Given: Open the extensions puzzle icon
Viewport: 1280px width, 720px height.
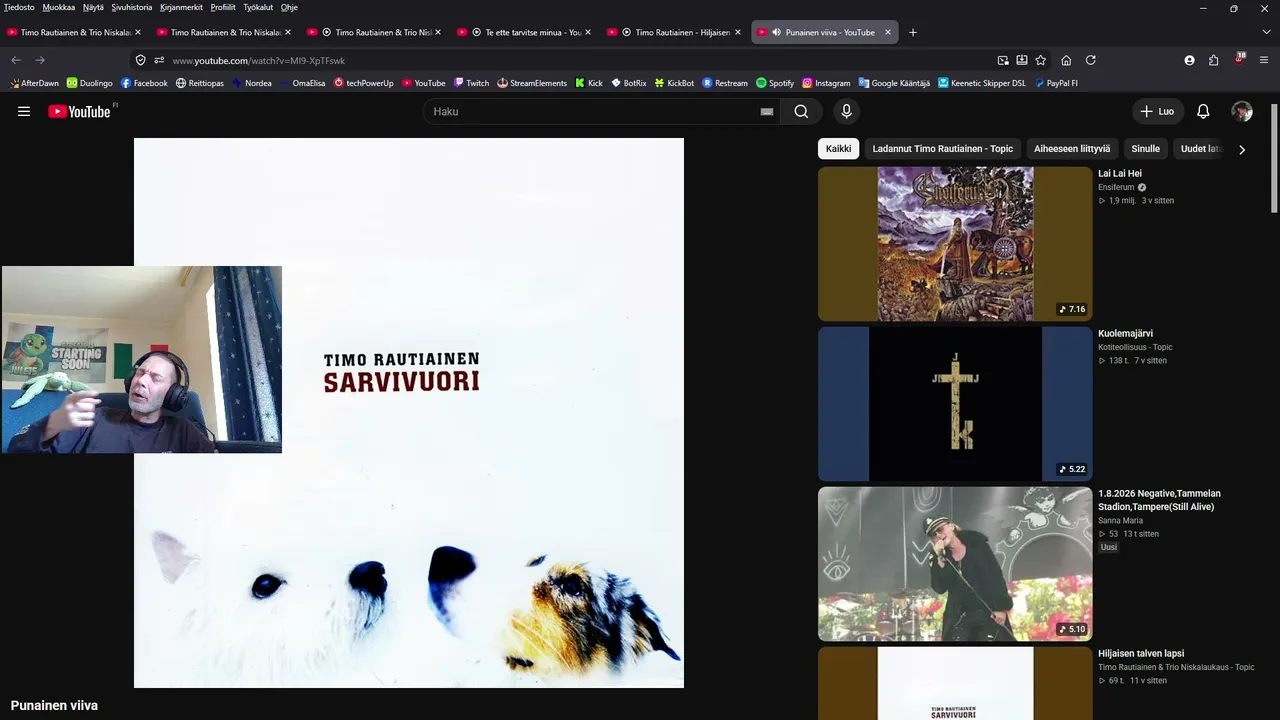Looking at the screenshot, I should (1213, 60).
